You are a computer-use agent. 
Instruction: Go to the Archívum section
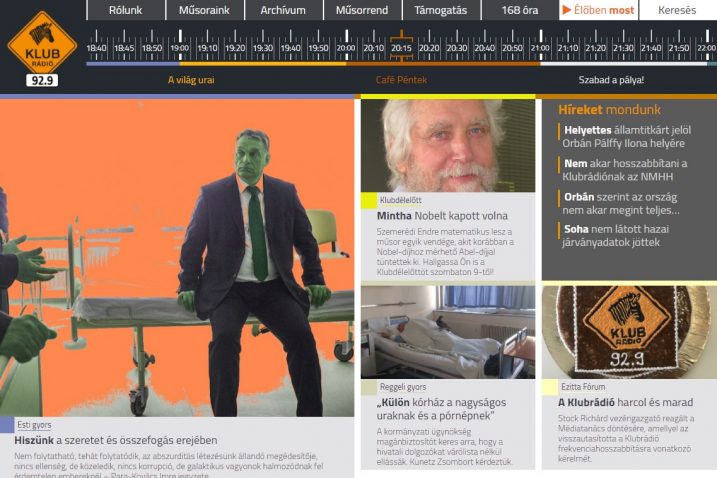click(283, 10)
